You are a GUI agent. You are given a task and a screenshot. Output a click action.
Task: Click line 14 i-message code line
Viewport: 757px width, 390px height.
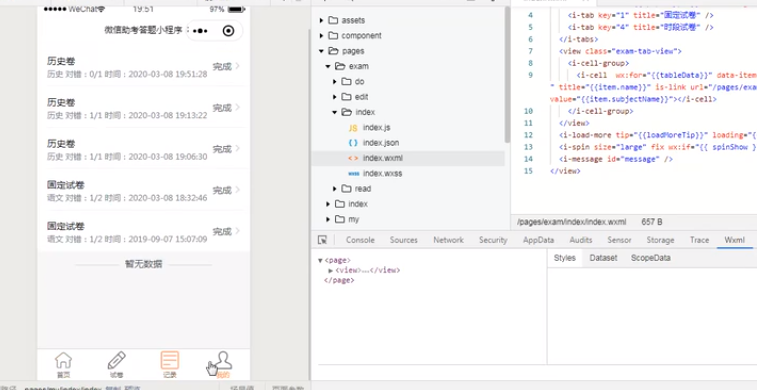point(616,159)
